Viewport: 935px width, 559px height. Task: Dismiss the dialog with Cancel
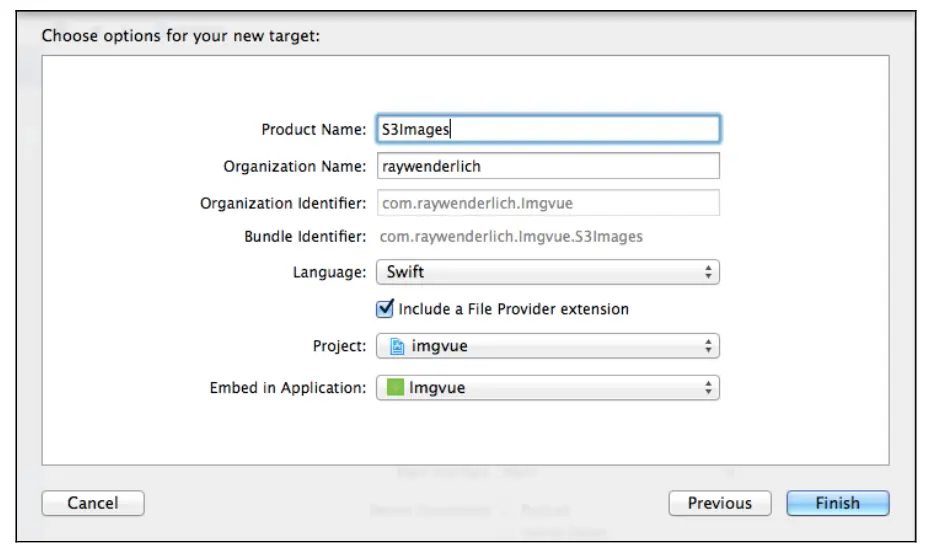92,503
